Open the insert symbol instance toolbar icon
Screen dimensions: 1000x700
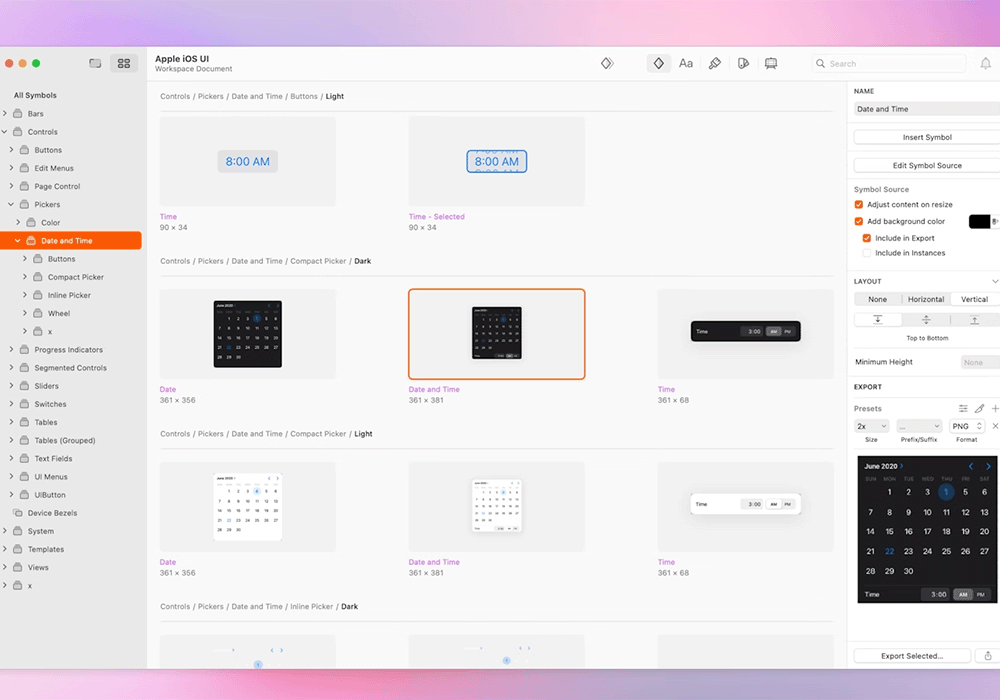click(x=607, y=63)
